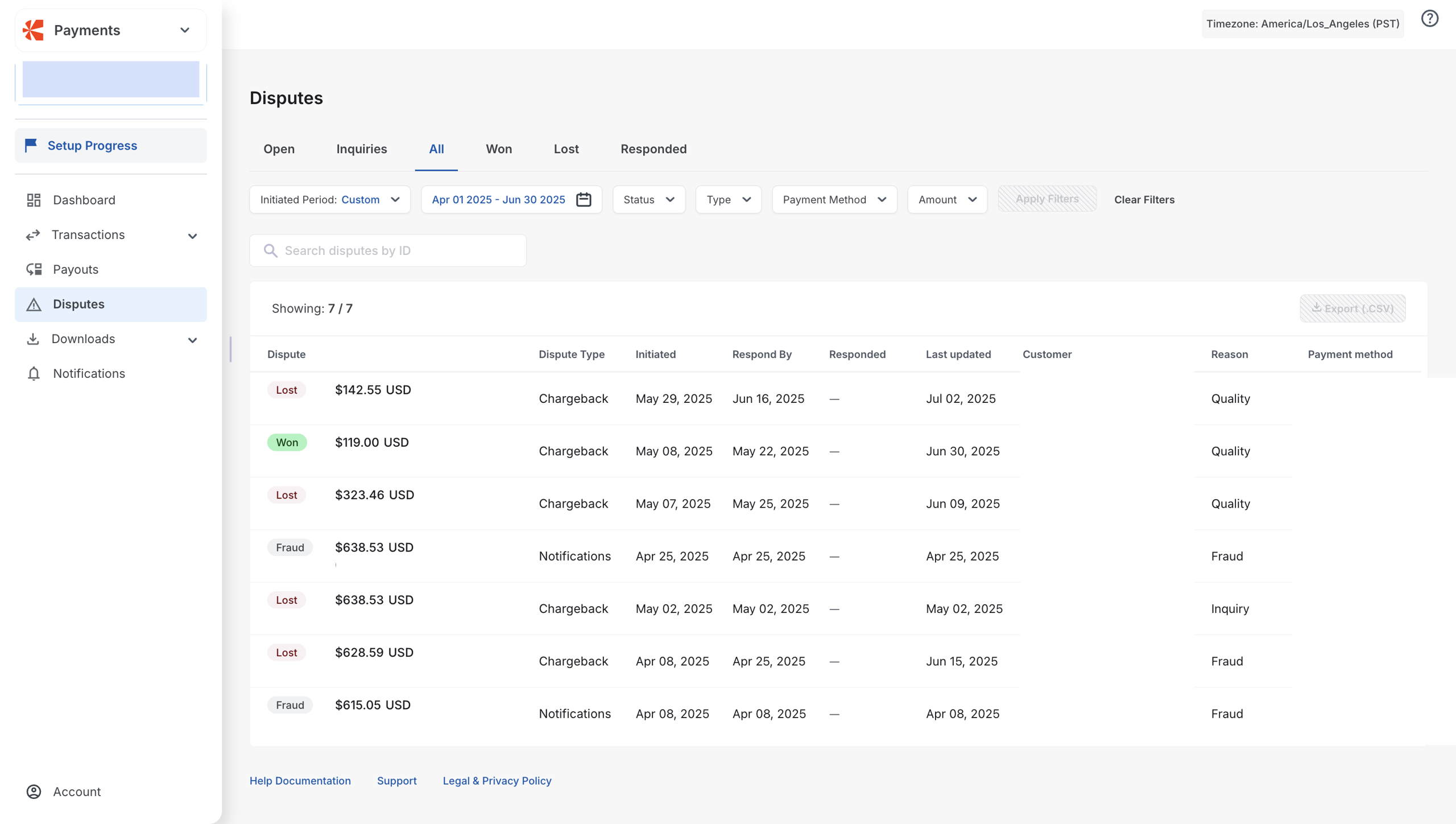Click the Account profile icon

[x=34, y=792]
